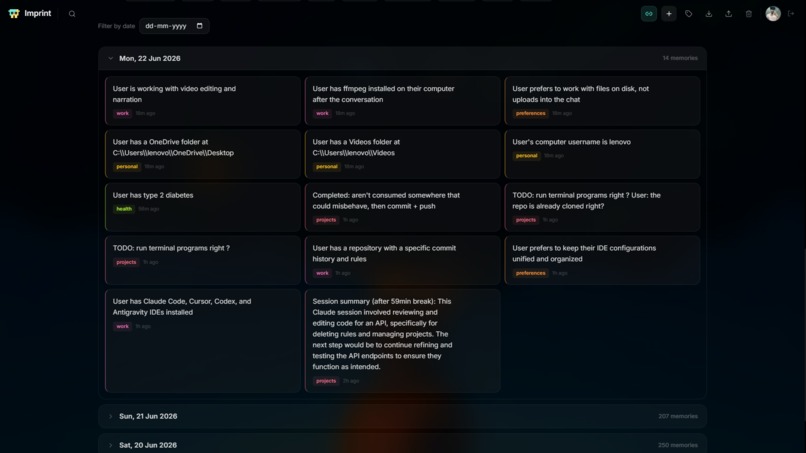The image size is (806, 453).
Task: Open the user avatar profile
Action: tap(773, 14)
